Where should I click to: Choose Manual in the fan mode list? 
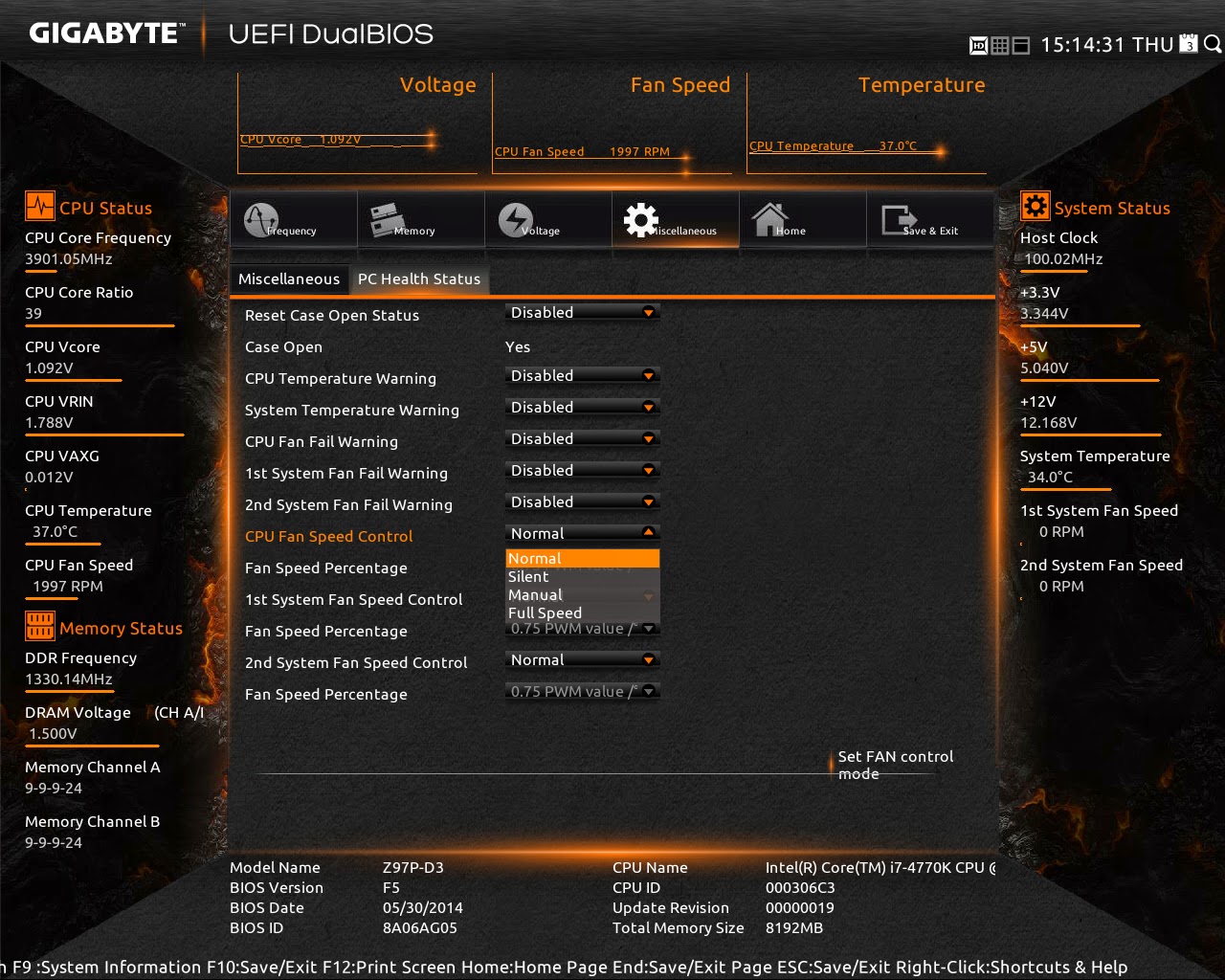pyautogui.click(x=582, y=595)
